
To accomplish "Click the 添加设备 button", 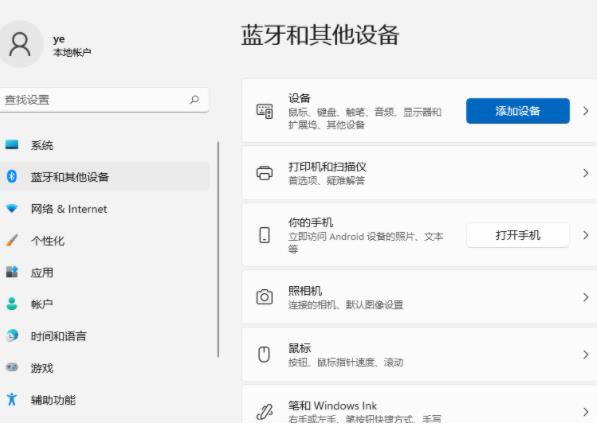I will click(518, 111).
